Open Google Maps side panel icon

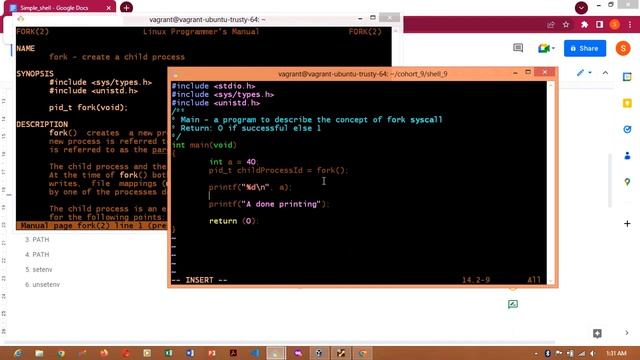tap(627, 182)
